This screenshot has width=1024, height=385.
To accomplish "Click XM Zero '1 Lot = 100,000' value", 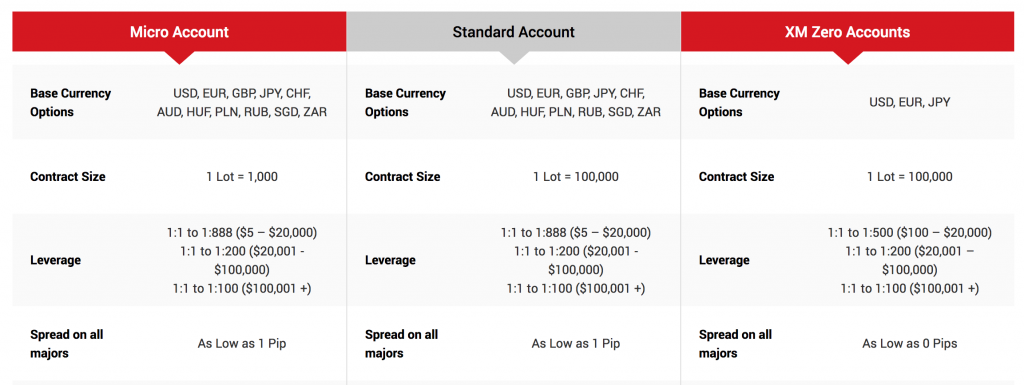I will tap(910, 177).
